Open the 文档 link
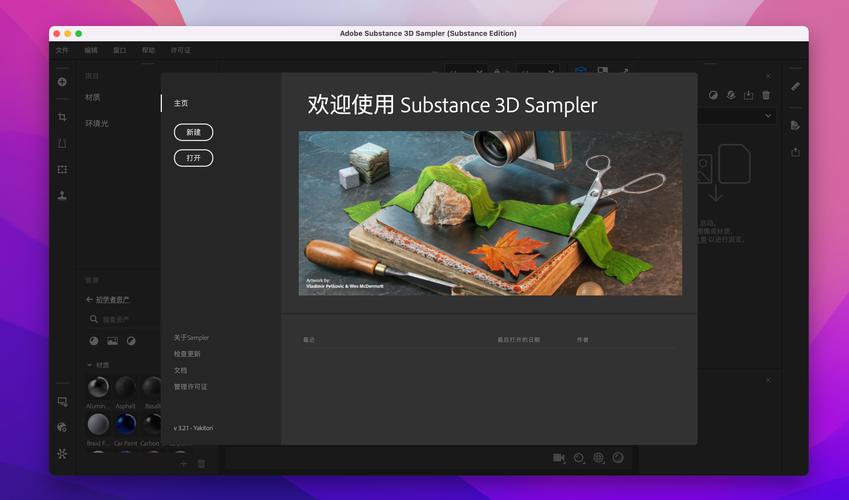 tap(180, 371)
